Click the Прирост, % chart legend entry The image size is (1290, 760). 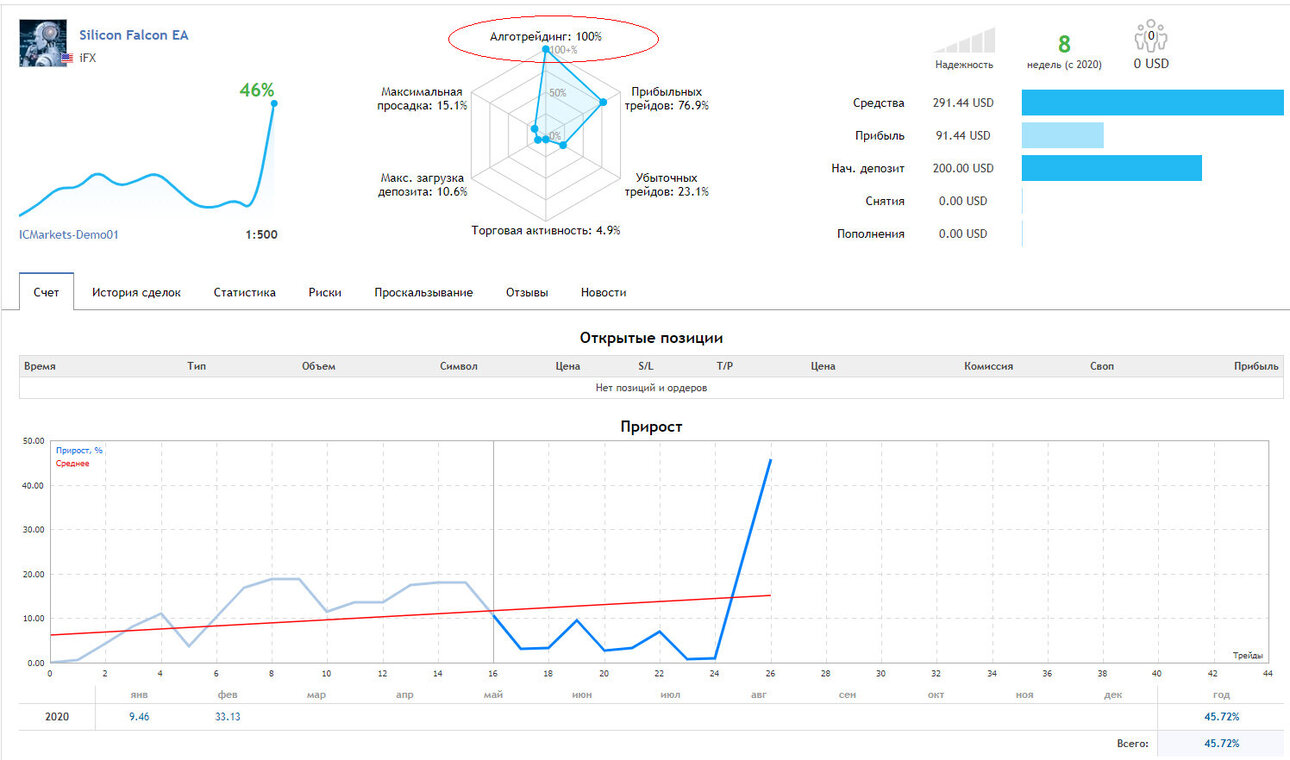79,450
